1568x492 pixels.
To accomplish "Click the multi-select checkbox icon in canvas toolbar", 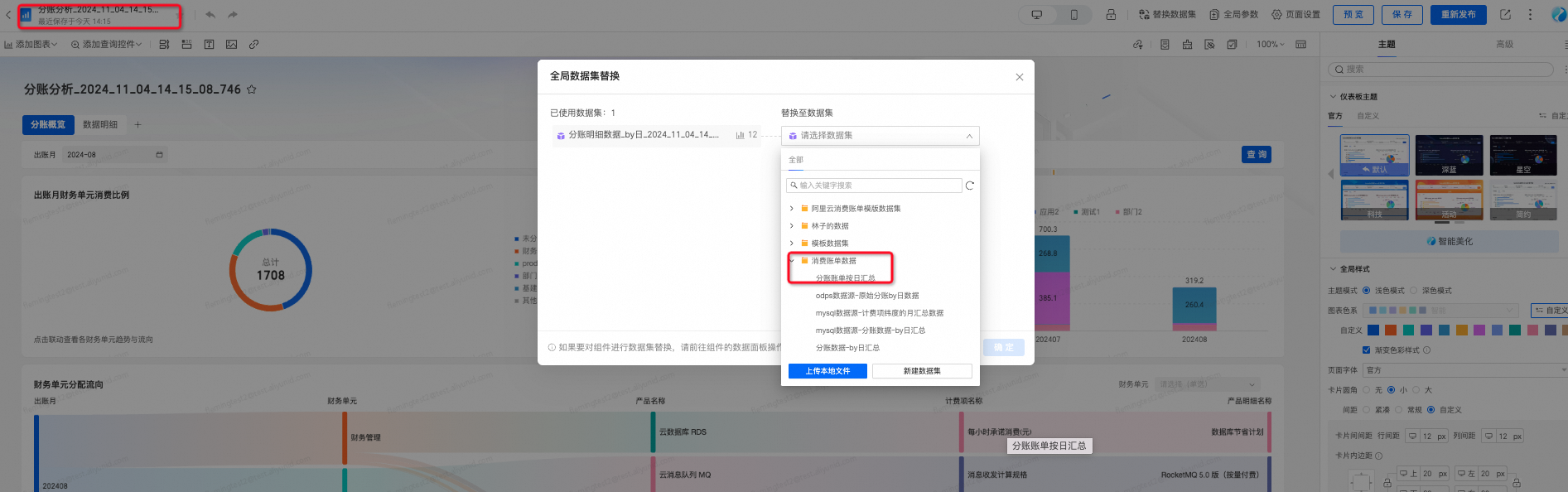I will tap(1232, 45).
